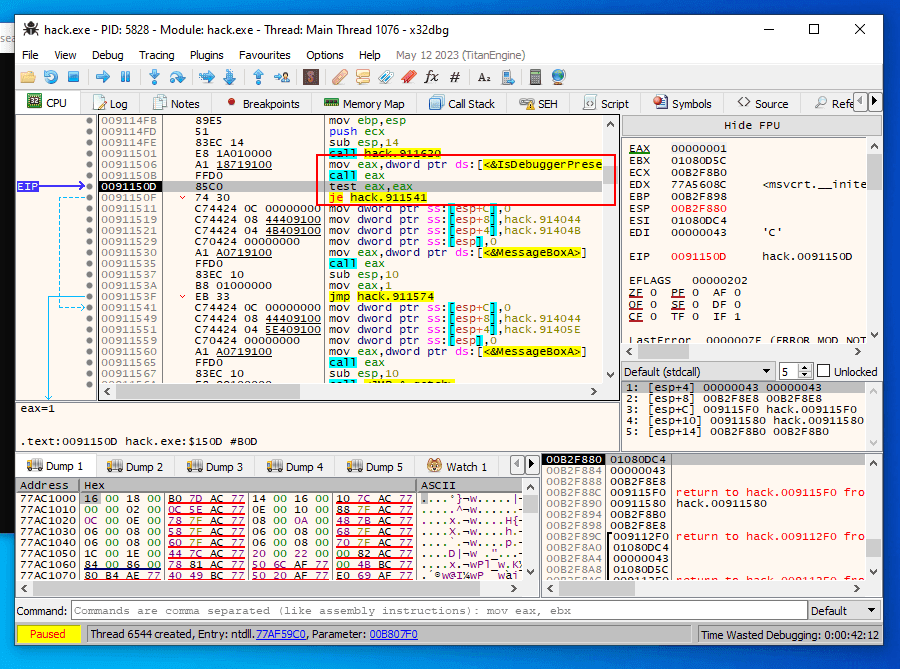Pause the debuggee with the pause icon
The width and height of the screenshot is (900, 669).
pyautogui.click(x=124, y=76)
